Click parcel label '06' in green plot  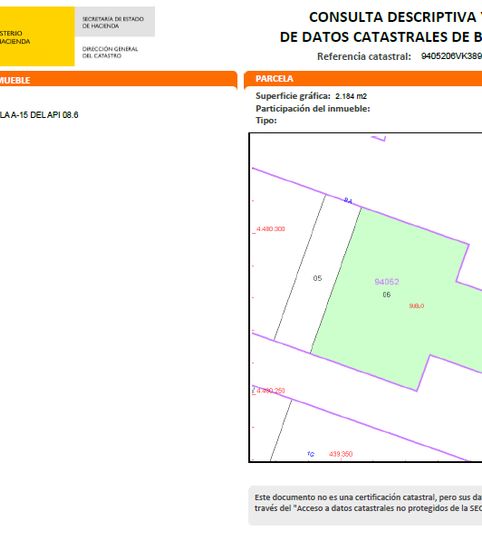(386, 295)
